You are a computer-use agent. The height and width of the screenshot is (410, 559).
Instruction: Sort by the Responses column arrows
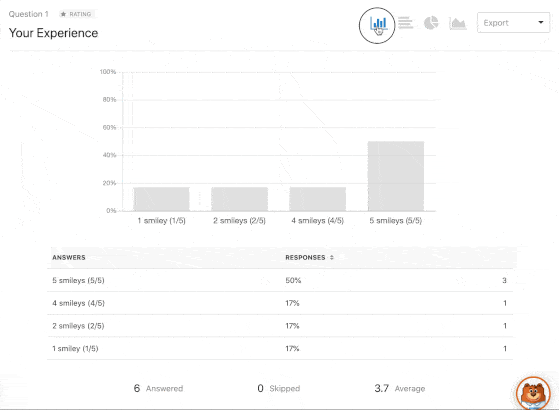pos(332,257)
